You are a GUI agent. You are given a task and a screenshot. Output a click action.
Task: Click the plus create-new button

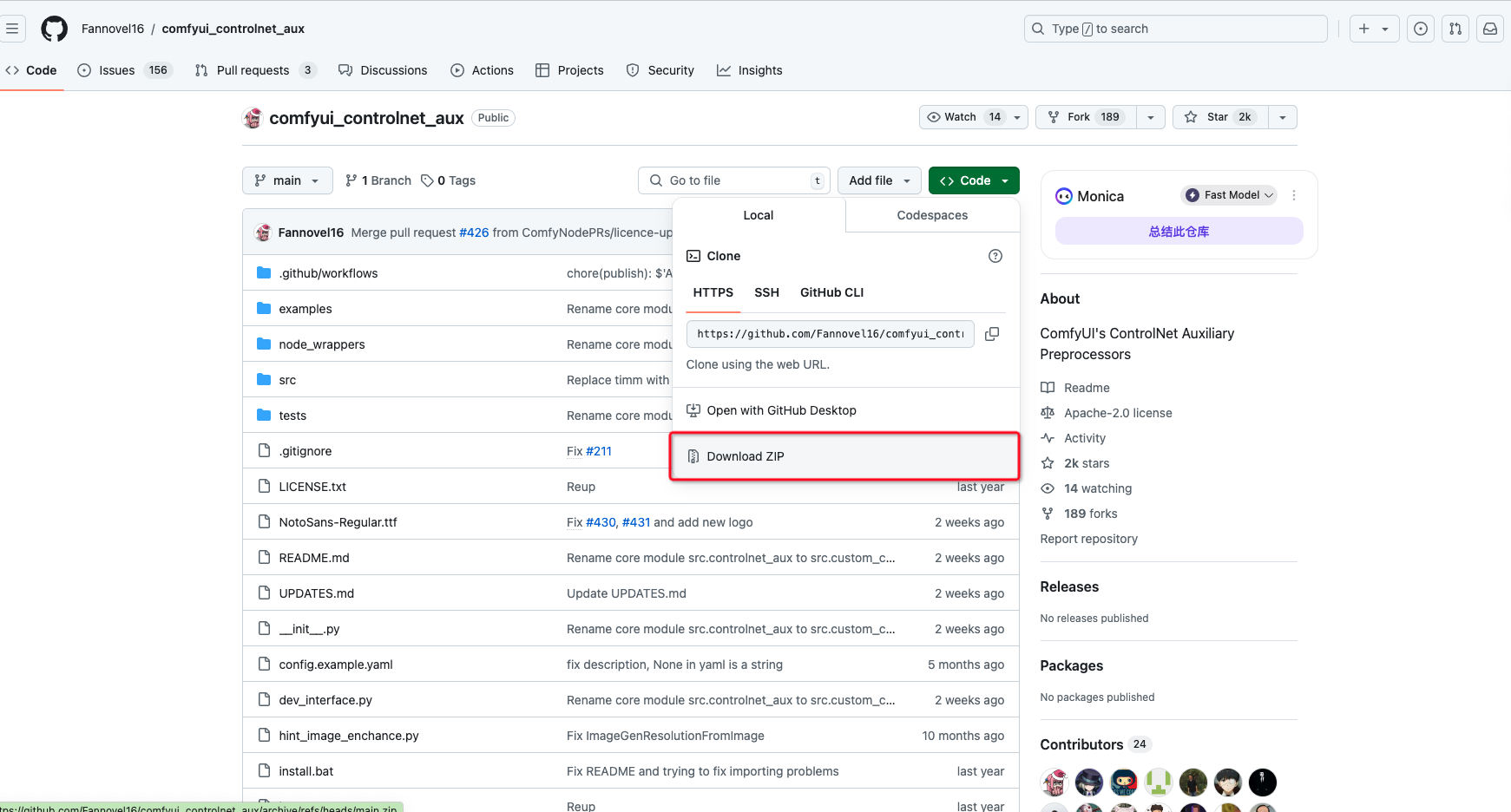click(1364, 29)
